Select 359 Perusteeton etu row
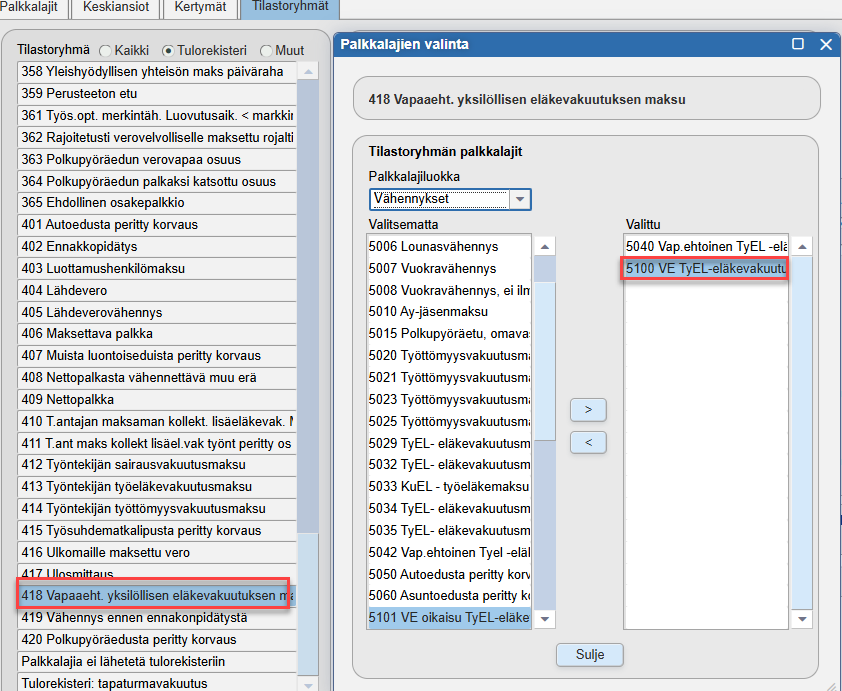The image size is (842, 691). click(x=157, y=93)
